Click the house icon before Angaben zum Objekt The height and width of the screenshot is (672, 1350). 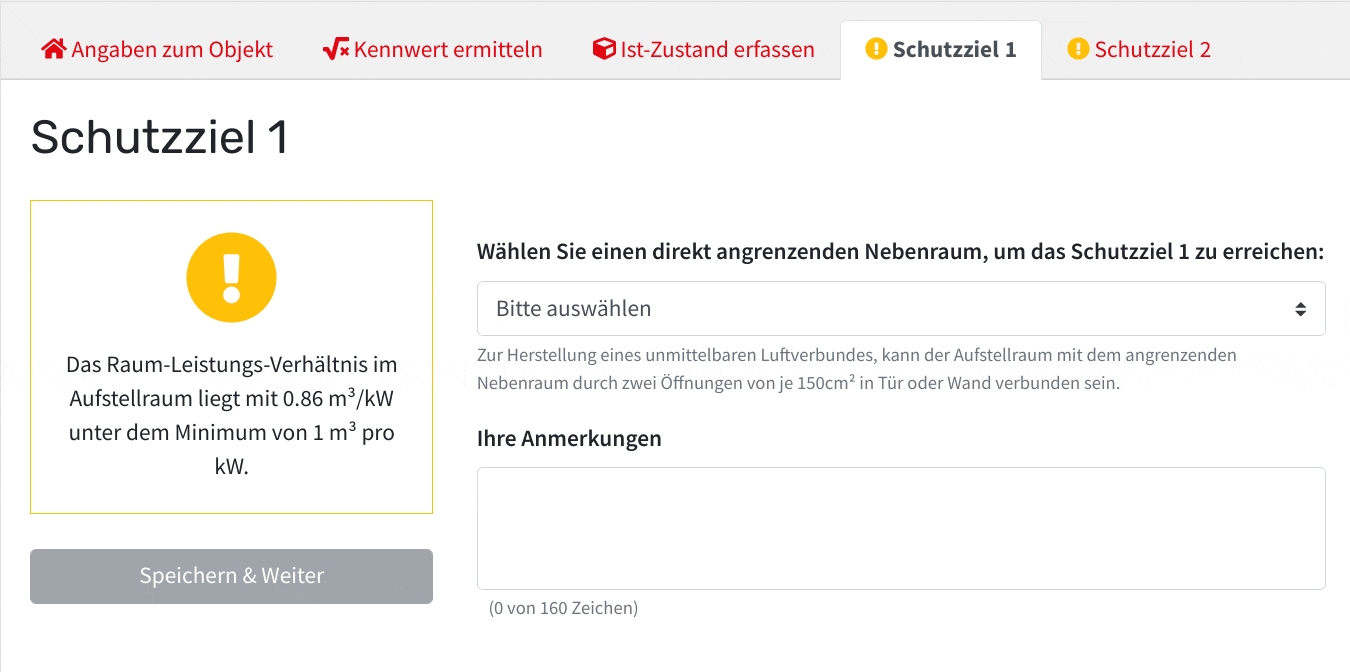click(54, 49)
